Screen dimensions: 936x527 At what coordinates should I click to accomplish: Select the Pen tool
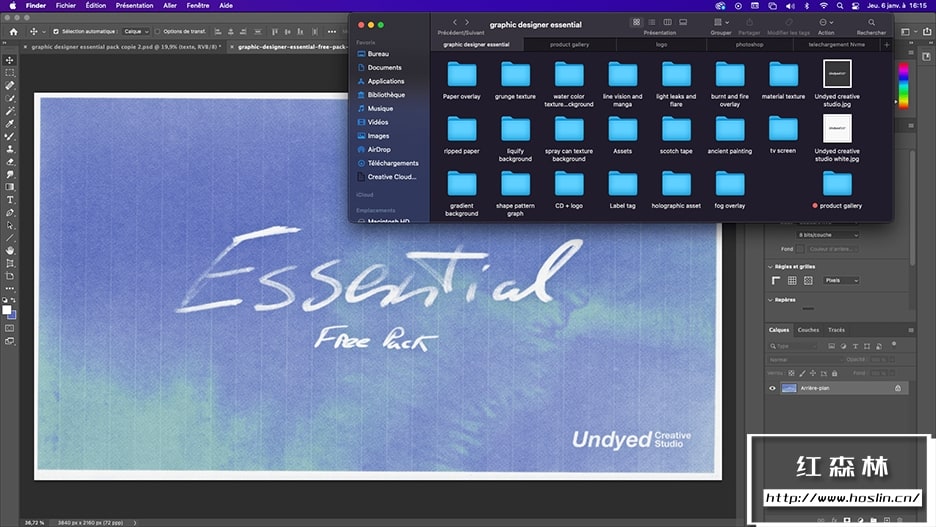click(x=10, y=212)
